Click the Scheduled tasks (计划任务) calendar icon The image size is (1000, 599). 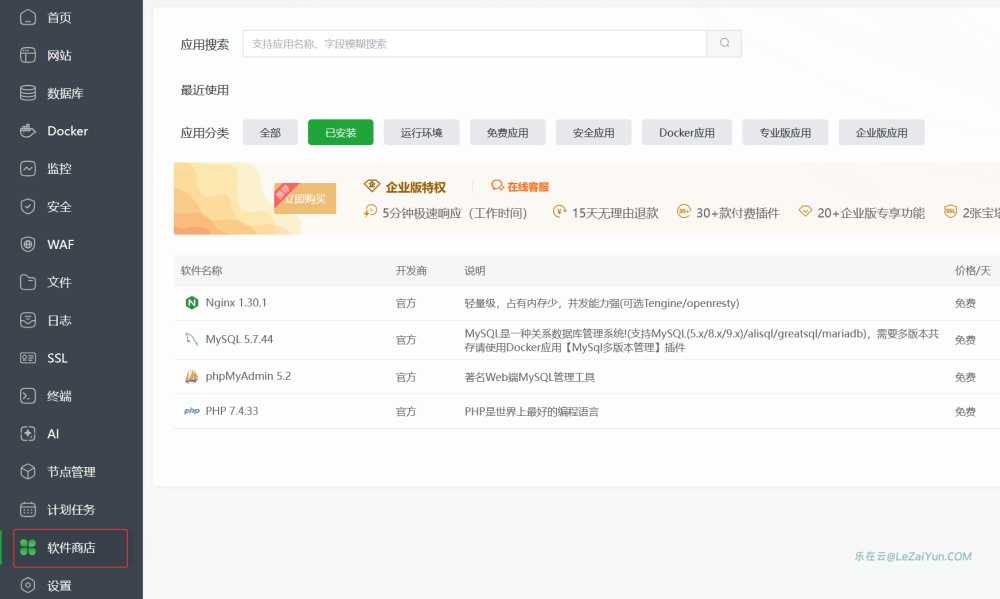(27, 509)
